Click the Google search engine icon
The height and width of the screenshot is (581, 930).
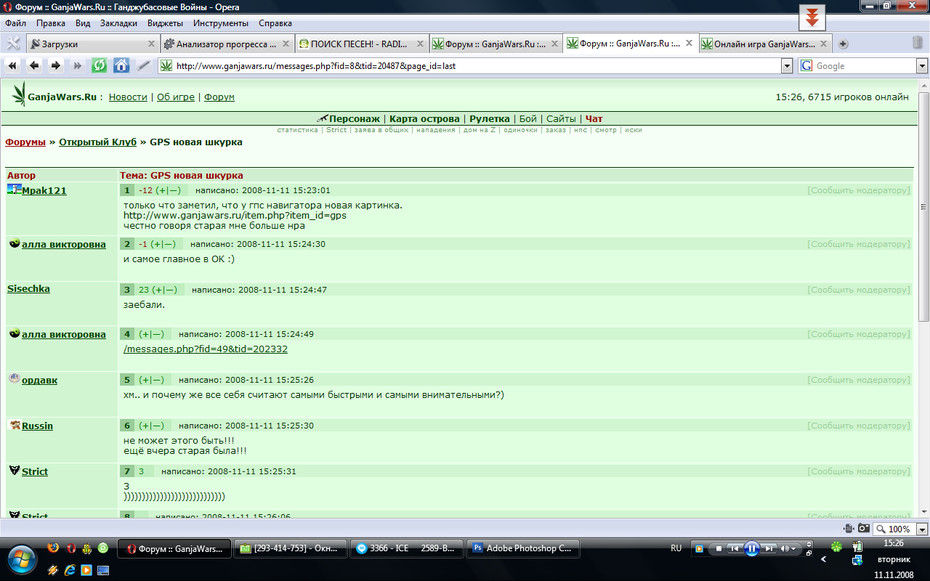pos(806,66)
